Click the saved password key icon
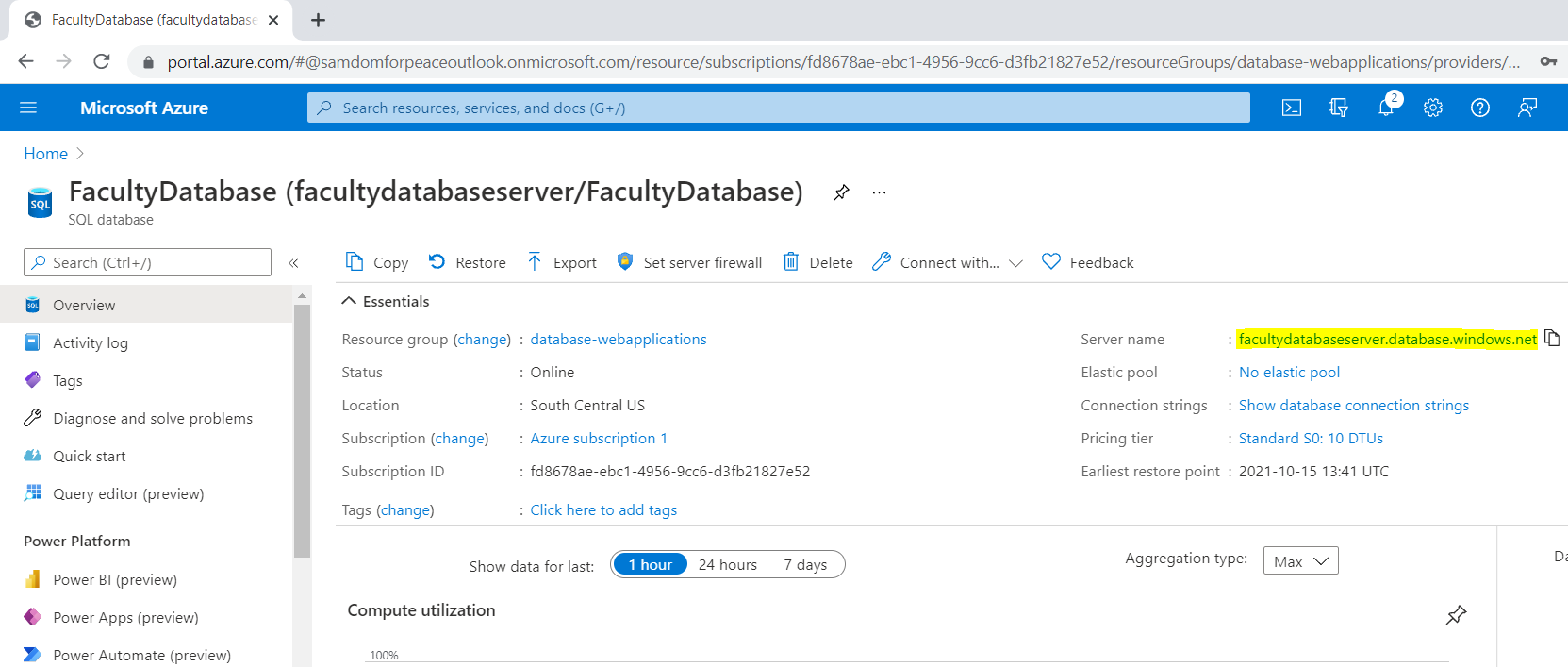 (1548, 61)
